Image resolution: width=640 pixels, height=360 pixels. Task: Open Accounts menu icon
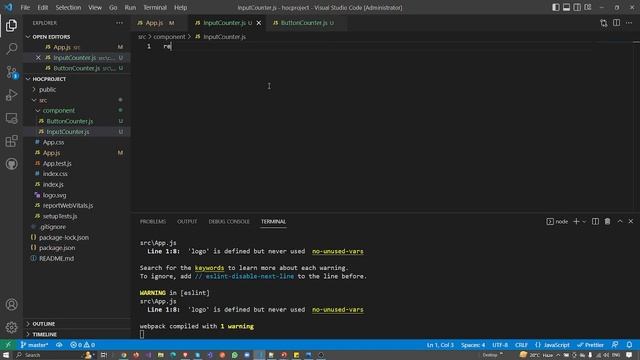pos(11,304)
